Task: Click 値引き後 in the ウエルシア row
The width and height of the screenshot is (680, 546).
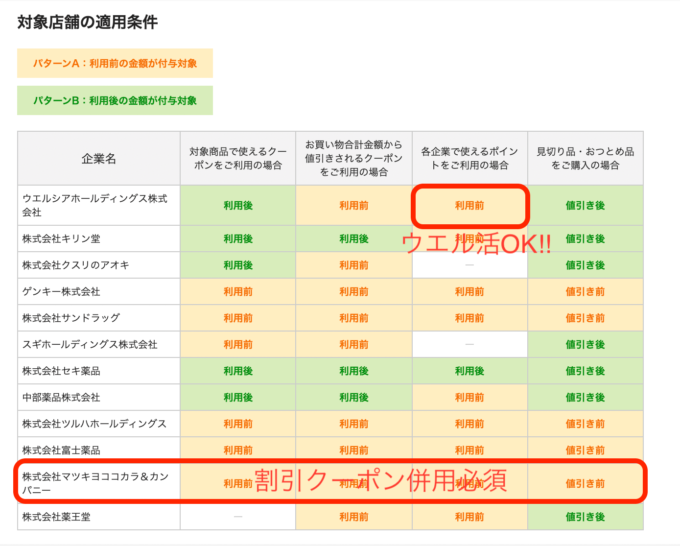Action: (585, 205)
